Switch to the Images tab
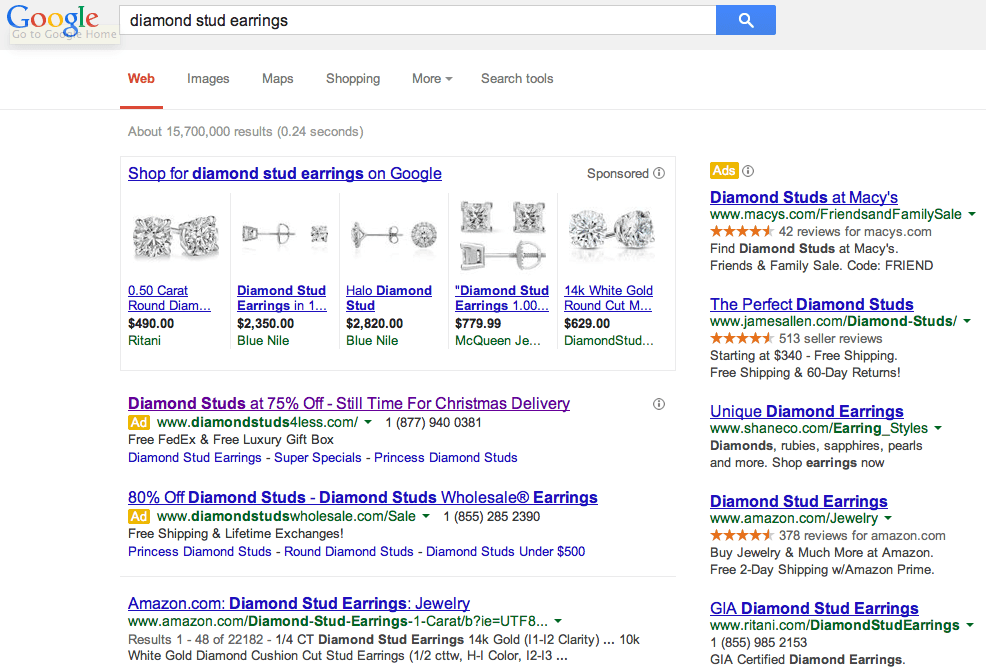This screenshot has height=669, width=986. (208, 79)
